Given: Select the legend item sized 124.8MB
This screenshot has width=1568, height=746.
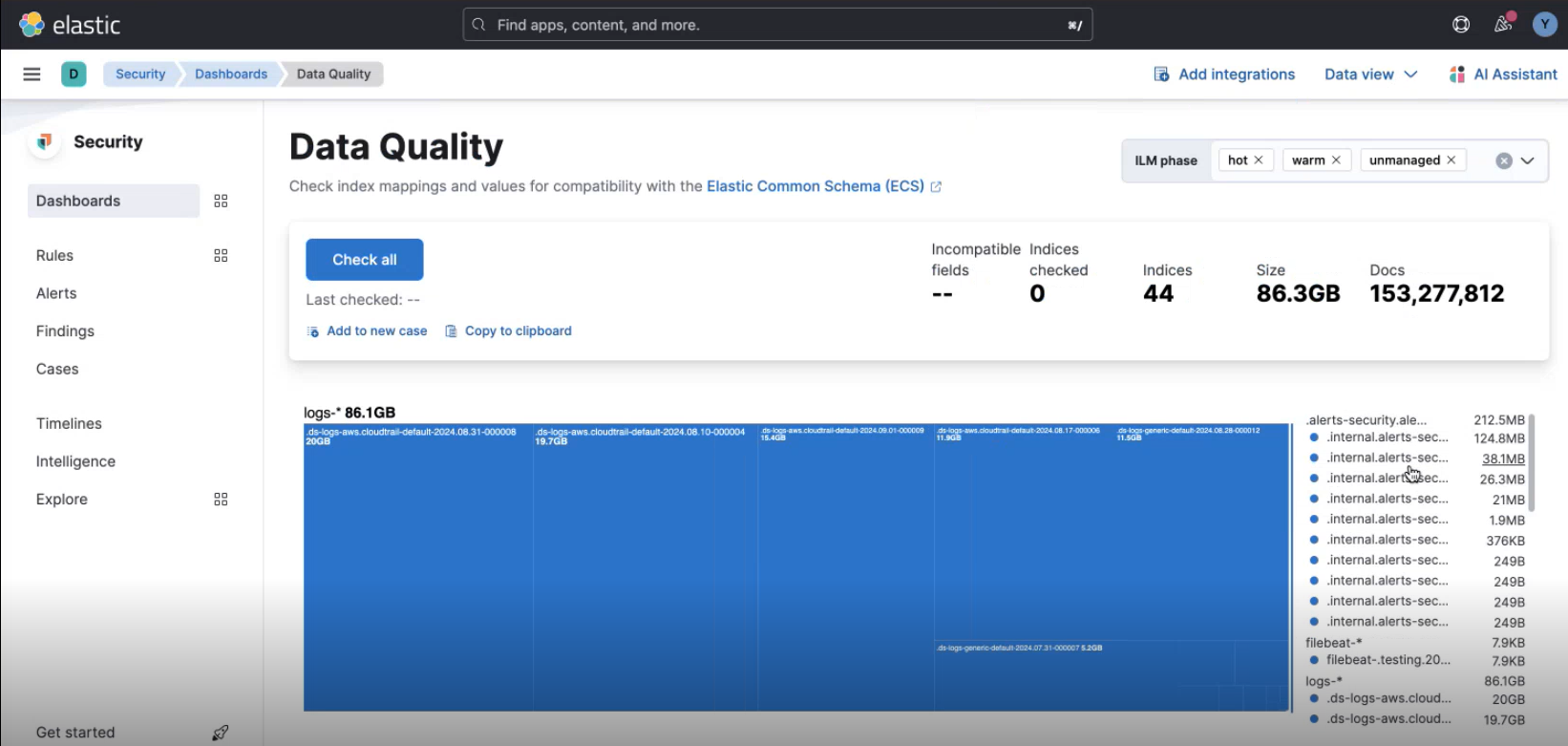Looking at the screenshot, I should tap(1418, 437).
